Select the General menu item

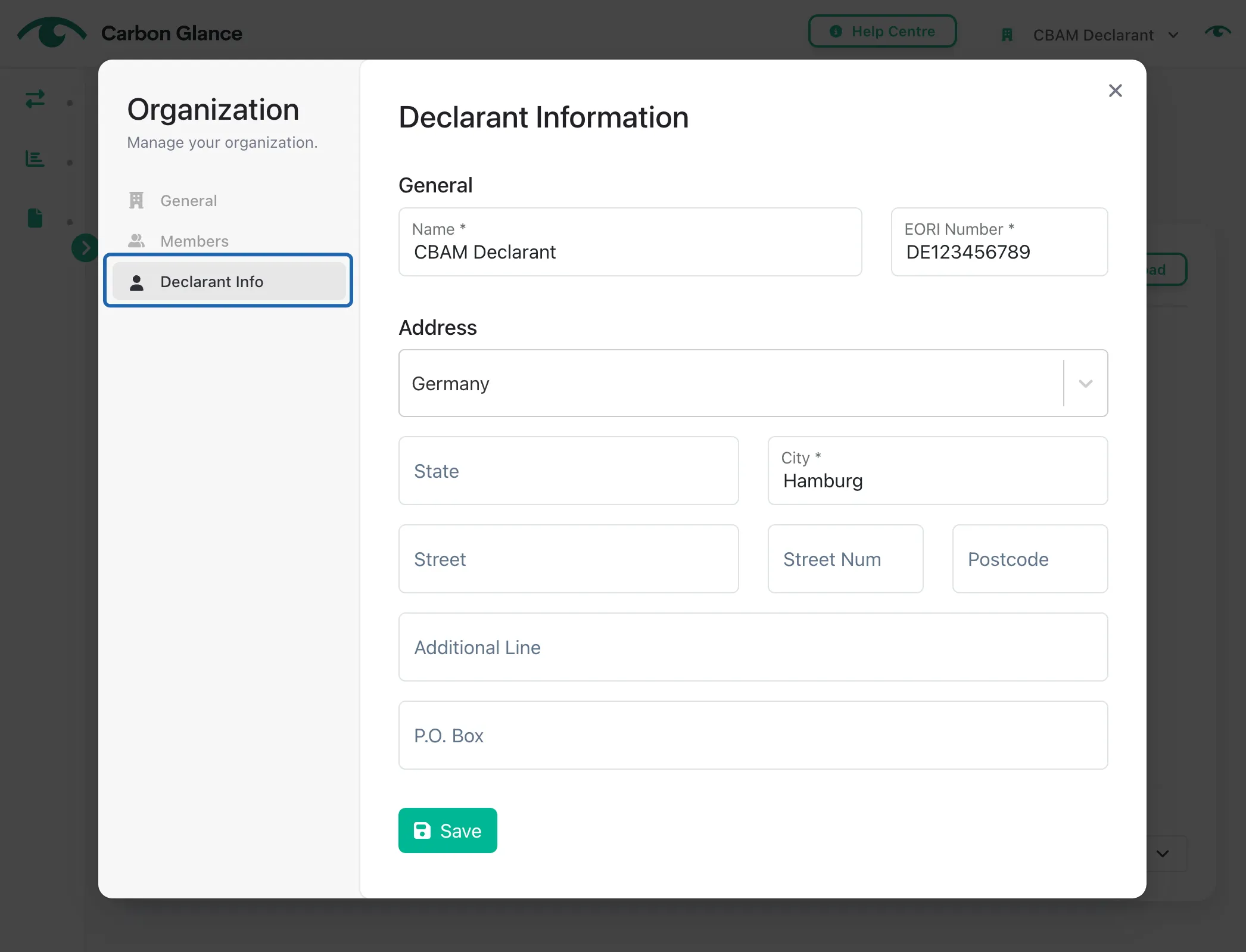coord(229,201)
